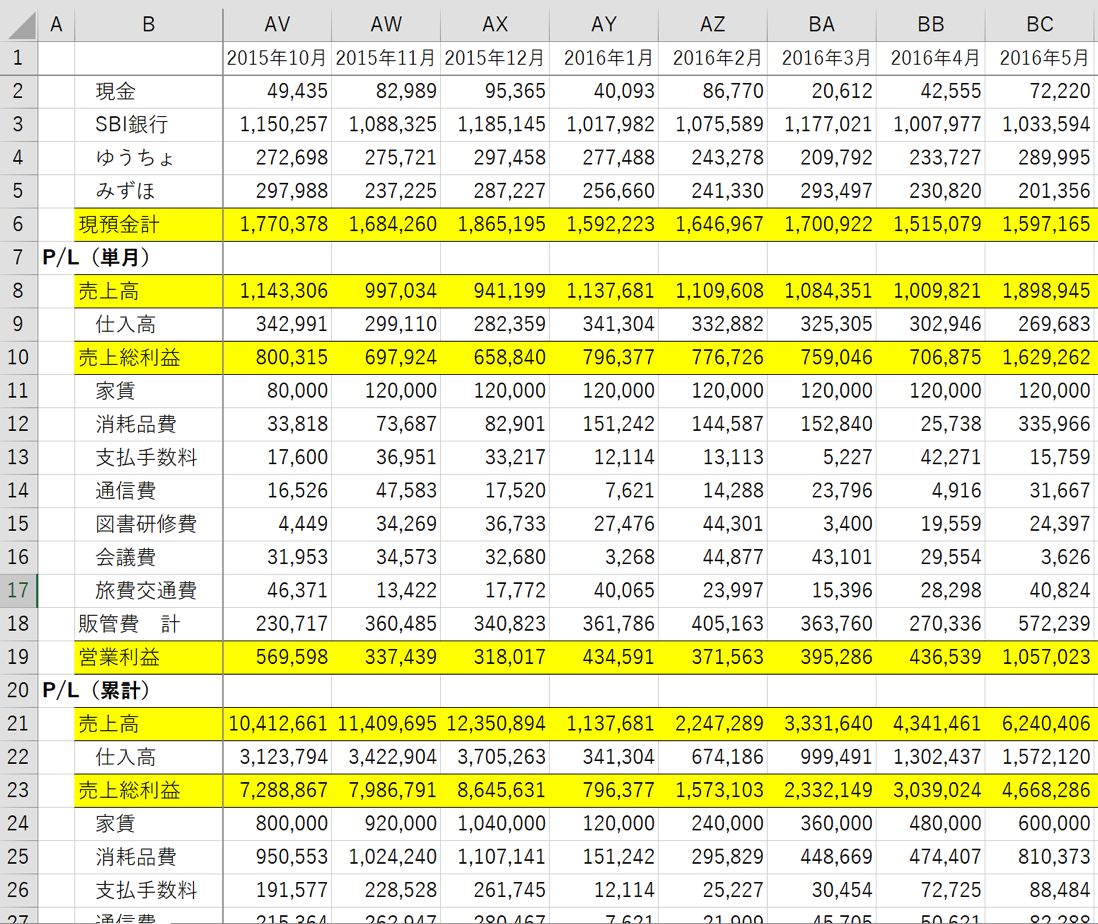The image size is (1098, 924).
Task: Click cell with value 941,199
Action: tap(495, 290)
